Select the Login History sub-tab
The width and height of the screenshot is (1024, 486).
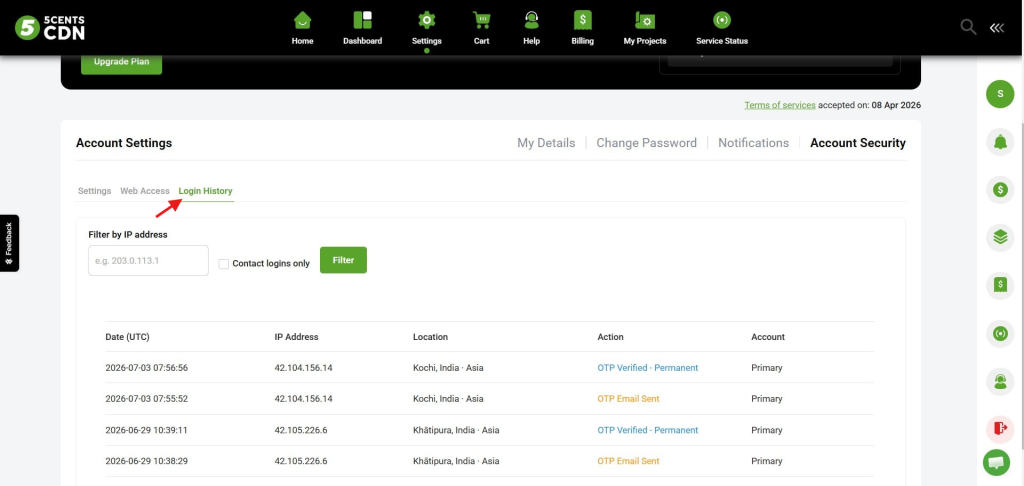point(206,191)
